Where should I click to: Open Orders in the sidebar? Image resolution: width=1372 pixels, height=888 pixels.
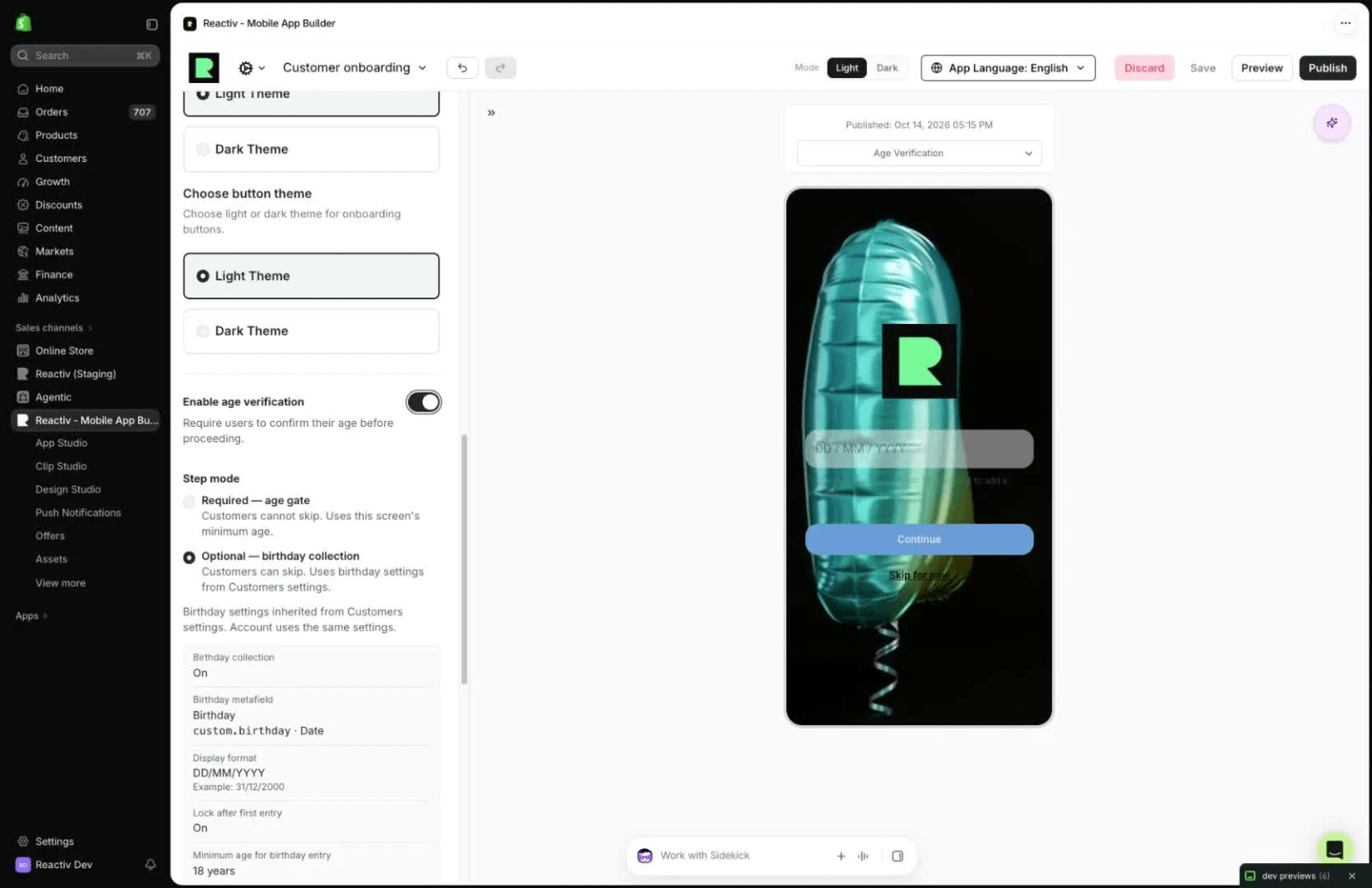[x=85, y=111]
